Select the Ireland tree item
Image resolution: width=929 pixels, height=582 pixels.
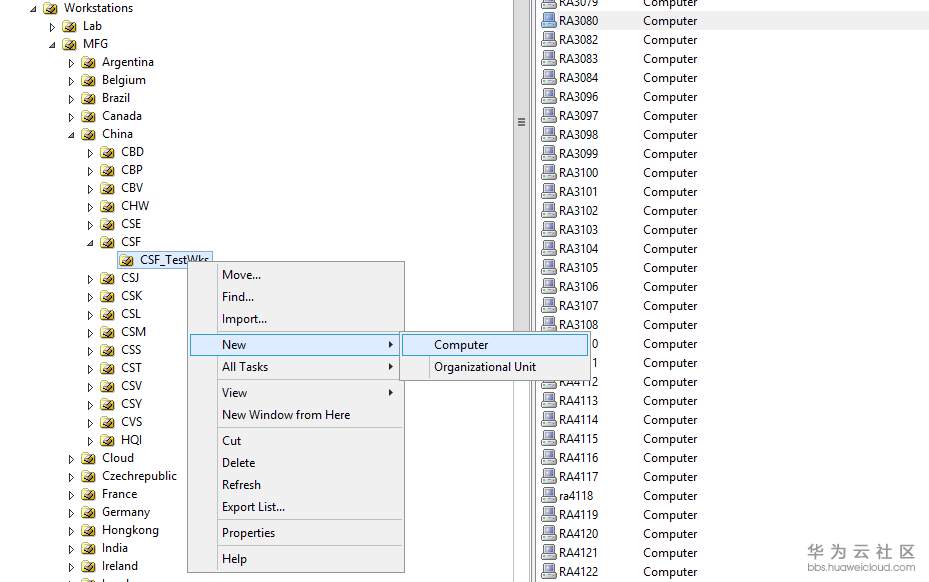click(120, 566)
